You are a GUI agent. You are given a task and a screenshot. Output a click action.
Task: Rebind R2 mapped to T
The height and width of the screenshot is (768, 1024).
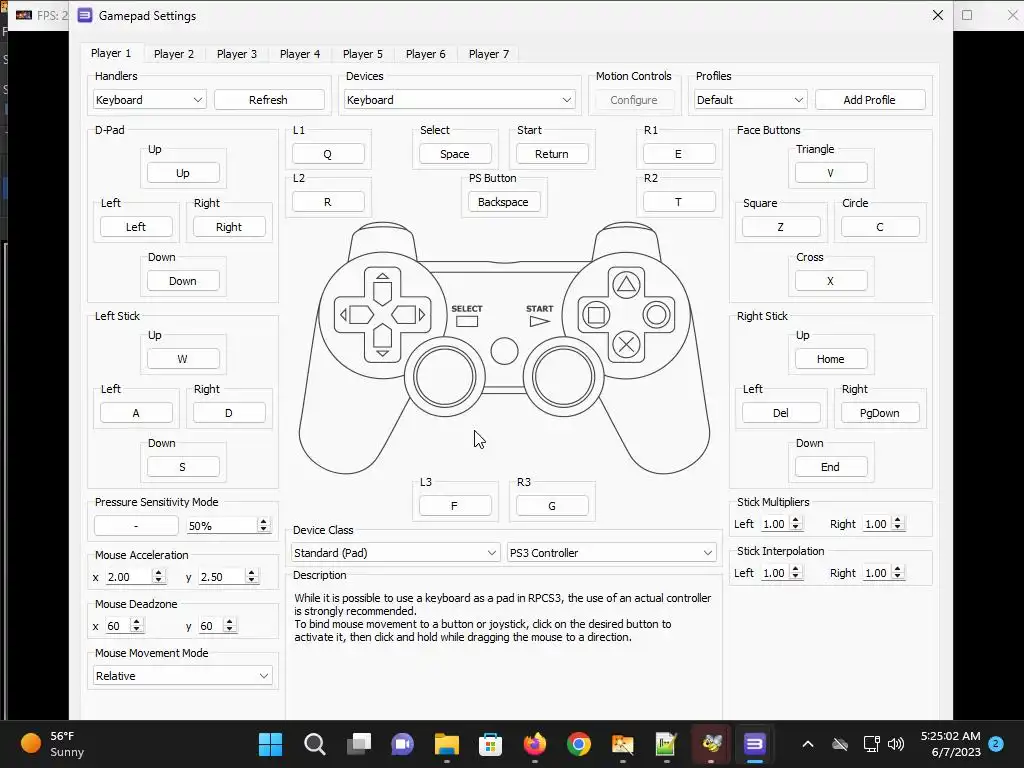[x=679, y=202]
